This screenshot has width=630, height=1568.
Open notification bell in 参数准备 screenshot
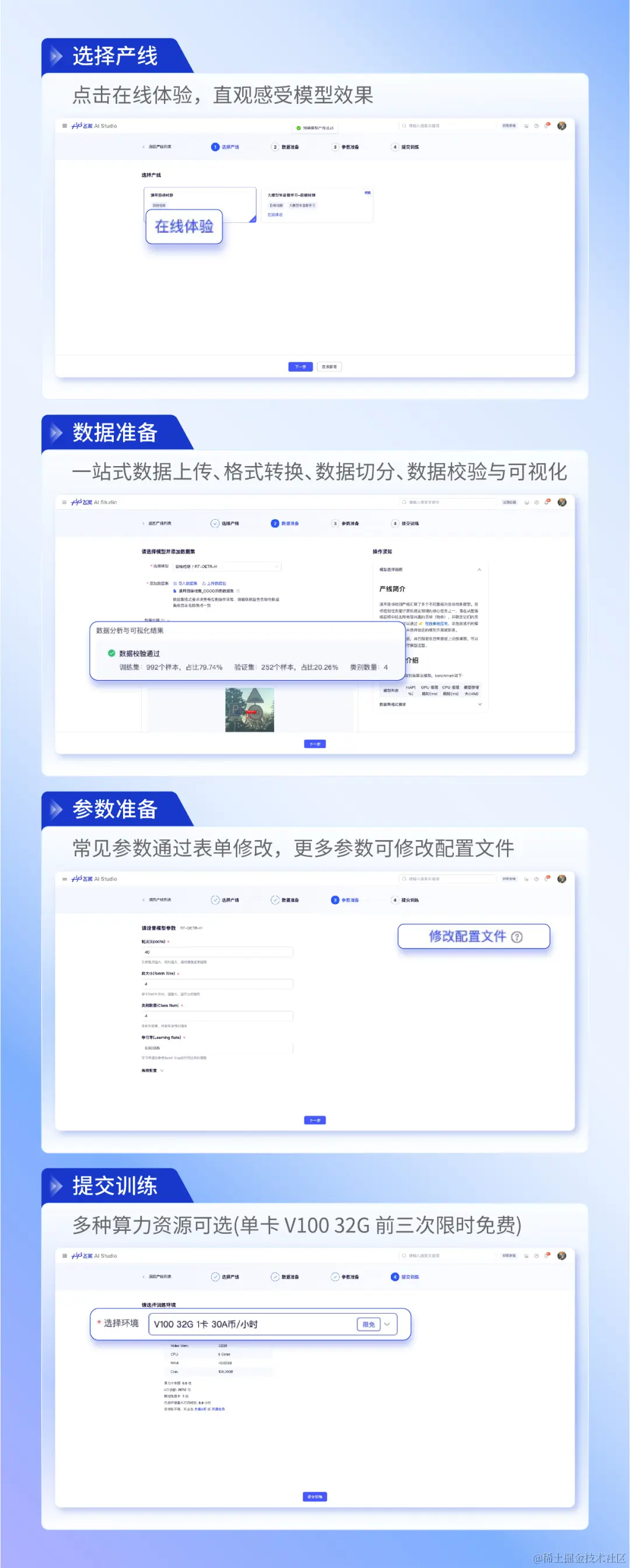(547, 879)
